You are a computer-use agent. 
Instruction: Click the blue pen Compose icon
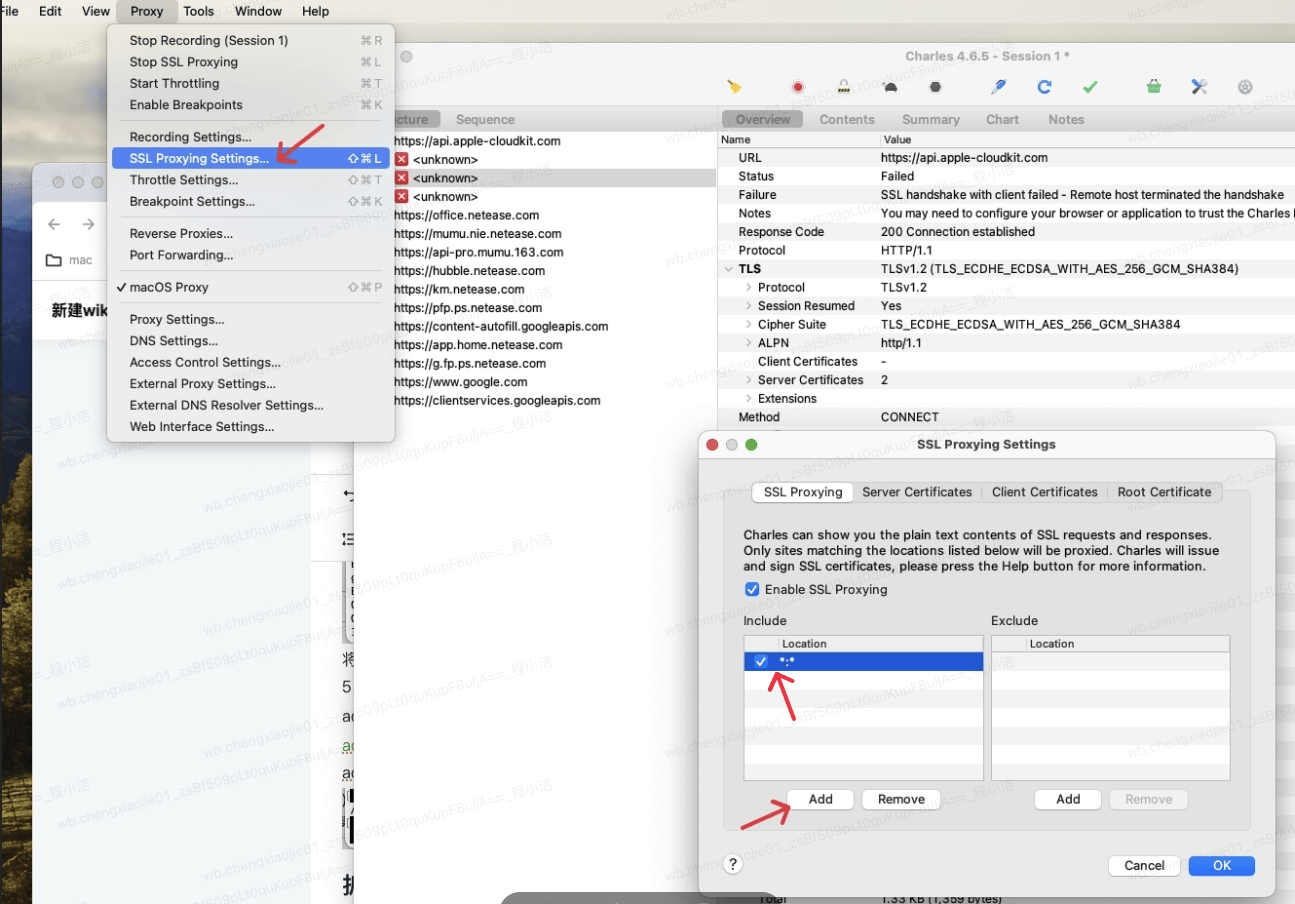pos(998,87)
